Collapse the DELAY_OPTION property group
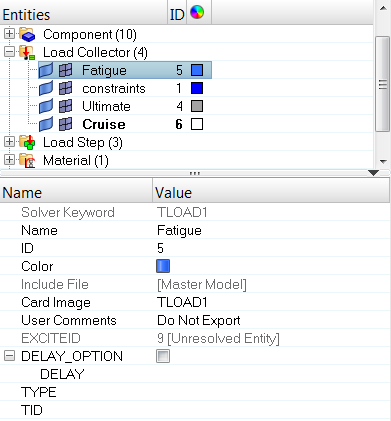 [9, 356]
